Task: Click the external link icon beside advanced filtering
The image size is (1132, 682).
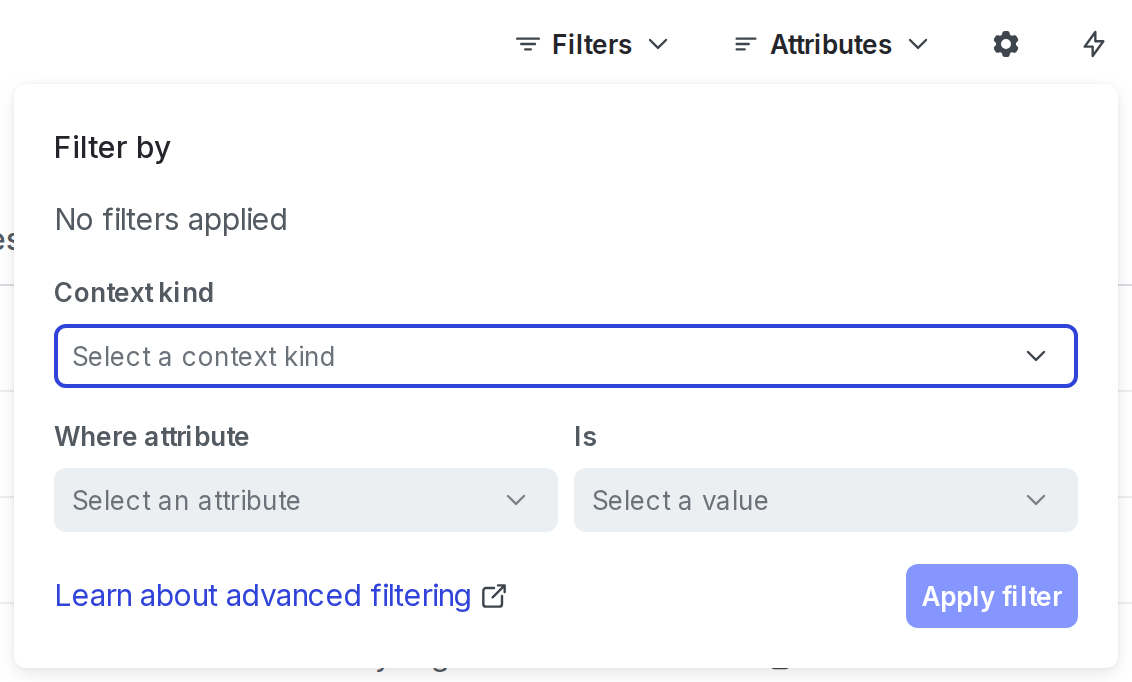Action: (x=493, y=596)
